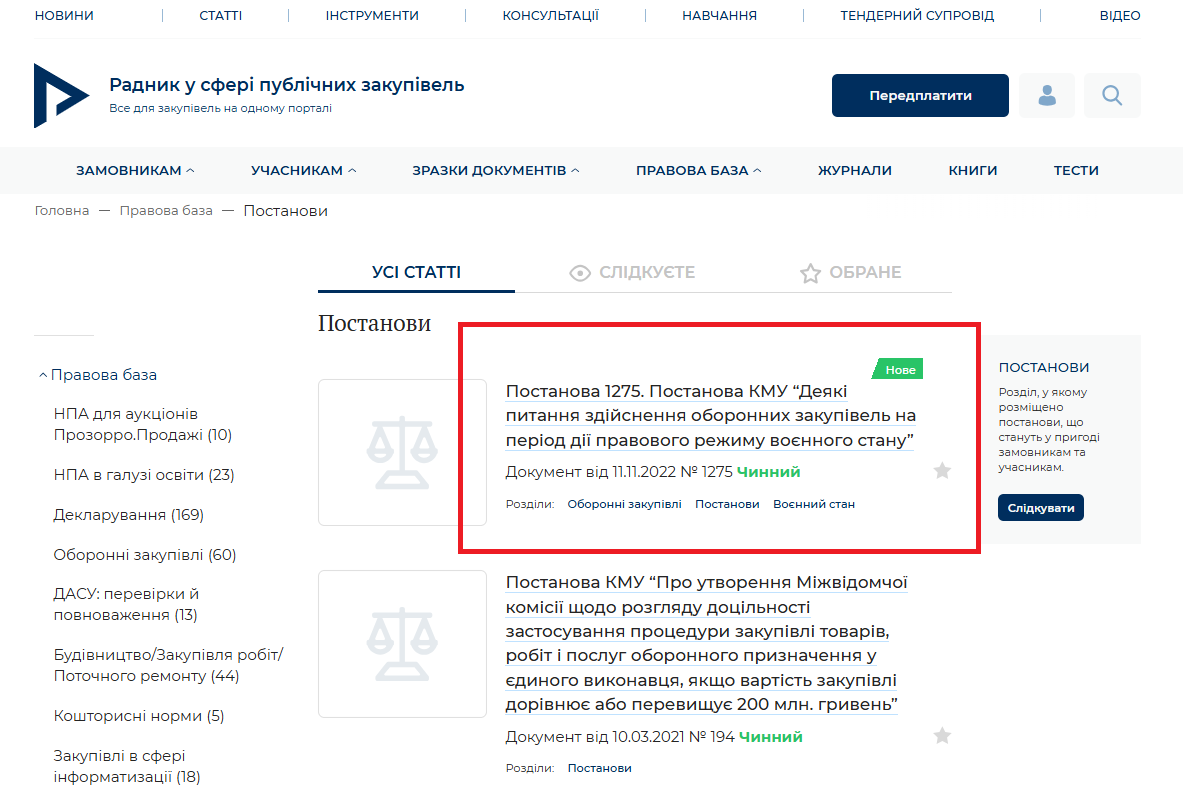This screenshot has width=1183, height=800.
Task: Switch to the Слідкуєте tab with eye icon
Action: (x=631, y=273)
